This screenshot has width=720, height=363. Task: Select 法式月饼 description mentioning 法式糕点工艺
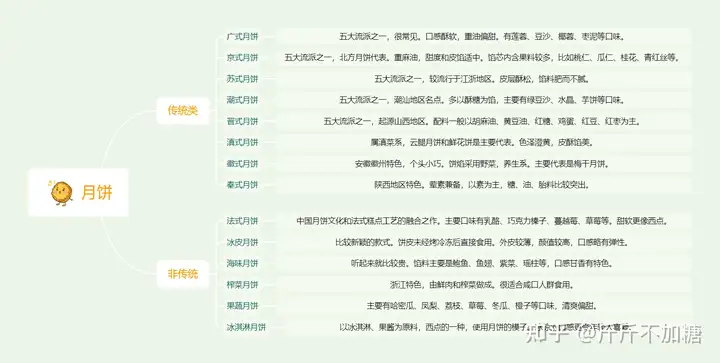[x=484, y=221]
